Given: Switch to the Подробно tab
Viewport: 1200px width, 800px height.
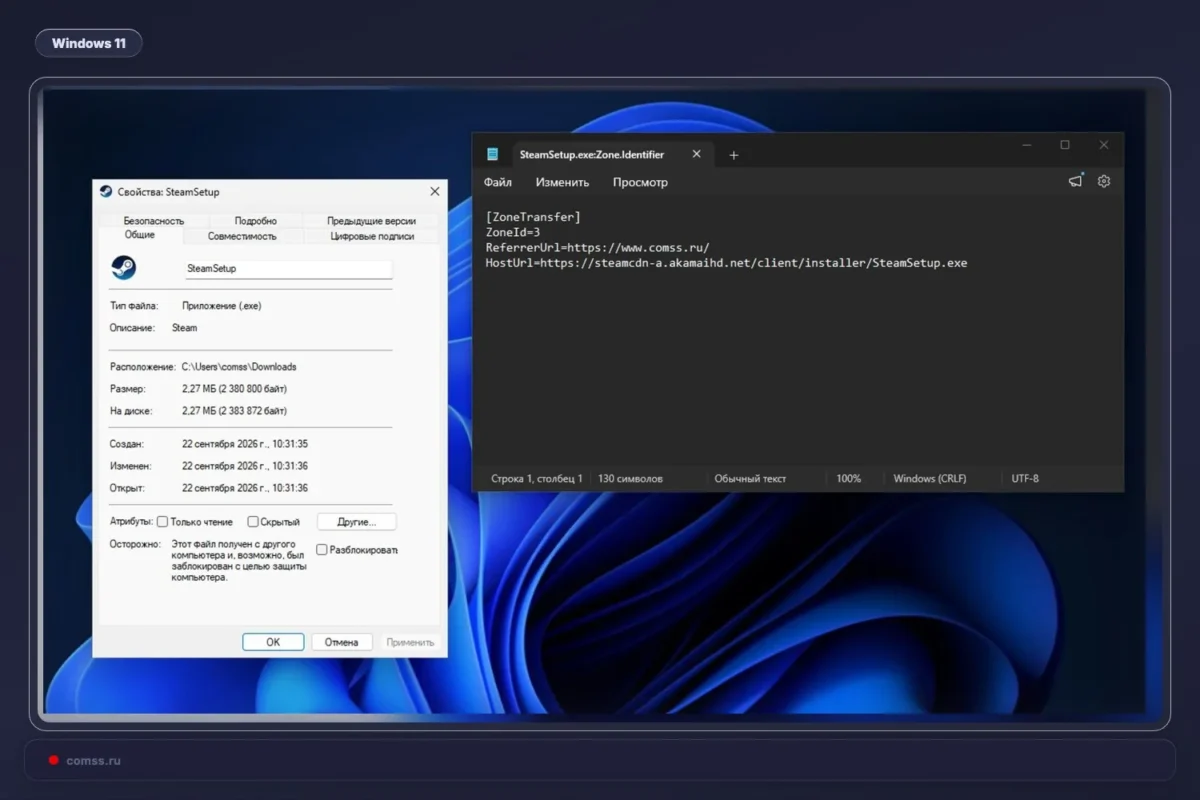Looking at the screenshot, I should pyautogui.click(x=256, y=220).
